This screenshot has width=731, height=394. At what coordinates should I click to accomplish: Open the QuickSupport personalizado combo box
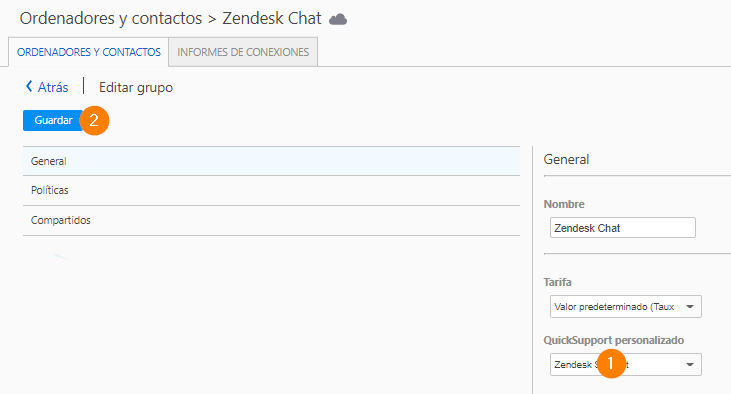(x=625, y=364)
